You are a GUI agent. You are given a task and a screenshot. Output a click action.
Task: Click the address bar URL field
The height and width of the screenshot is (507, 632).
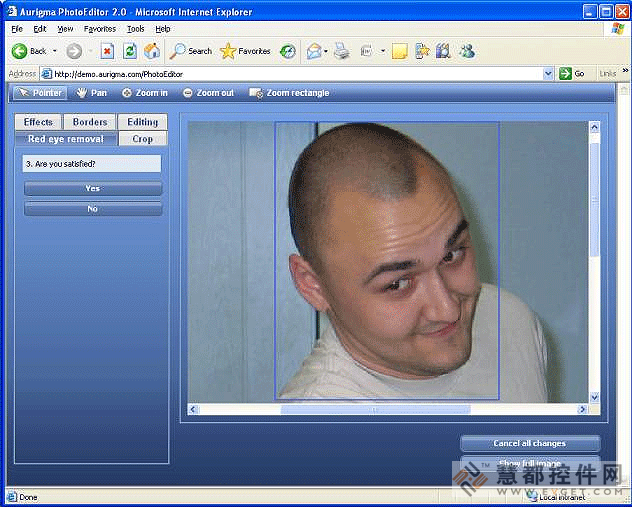click(297, 74)
